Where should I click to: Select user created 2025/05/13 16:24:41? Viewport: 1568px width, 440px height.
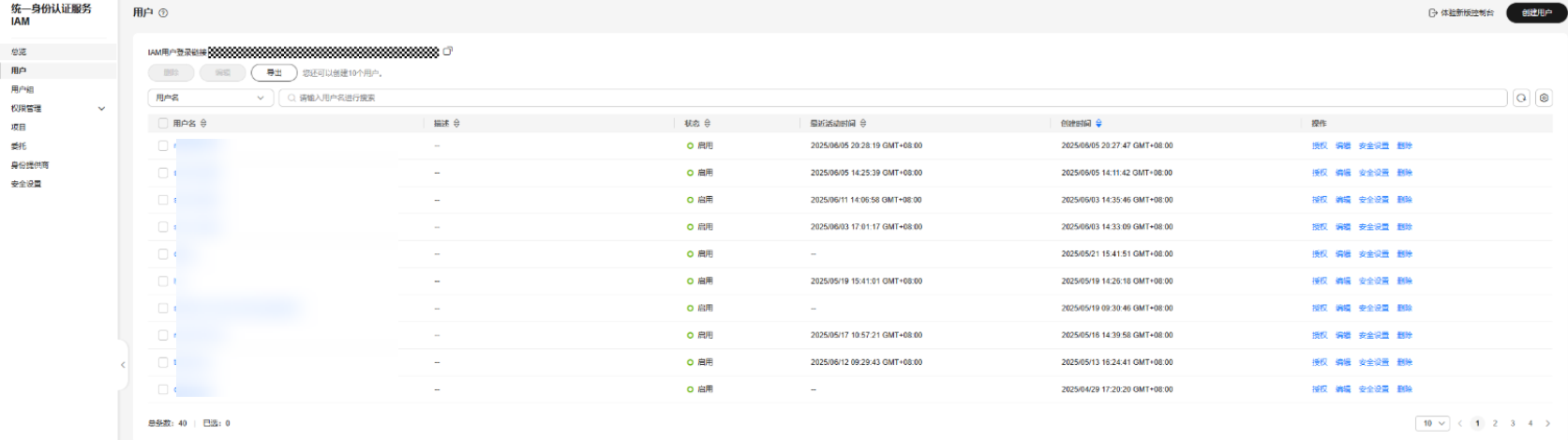coord(163,362)
